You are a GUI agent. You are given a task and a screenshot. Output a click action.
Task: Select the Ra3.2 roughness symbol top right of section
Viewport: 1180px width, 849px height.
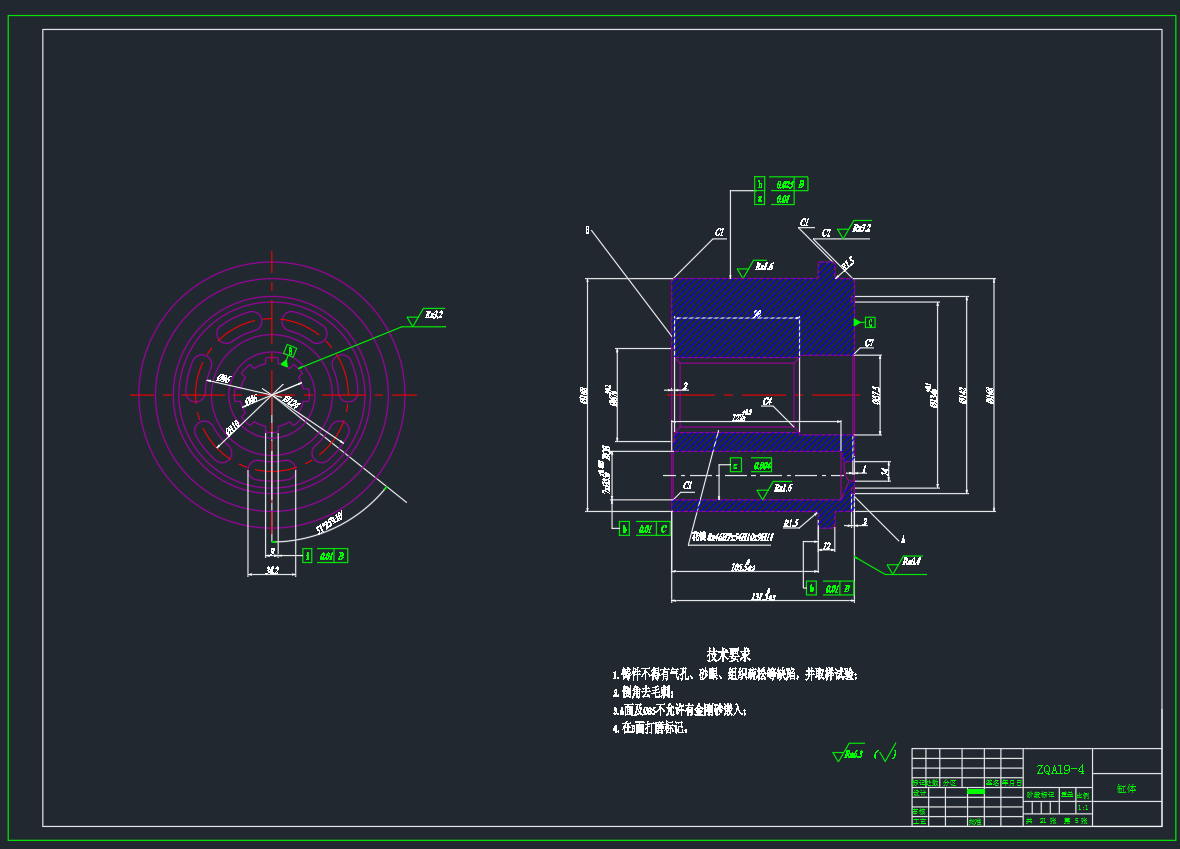854,230
